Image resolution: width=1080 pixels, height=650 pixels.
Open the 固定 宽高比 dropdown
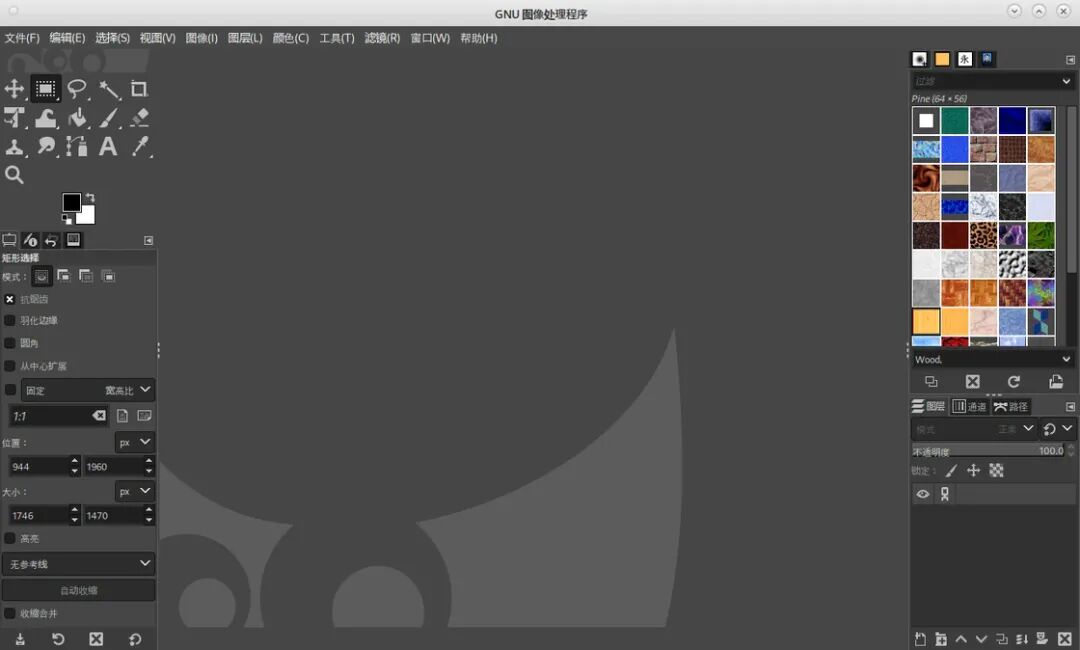click(87, 390)
